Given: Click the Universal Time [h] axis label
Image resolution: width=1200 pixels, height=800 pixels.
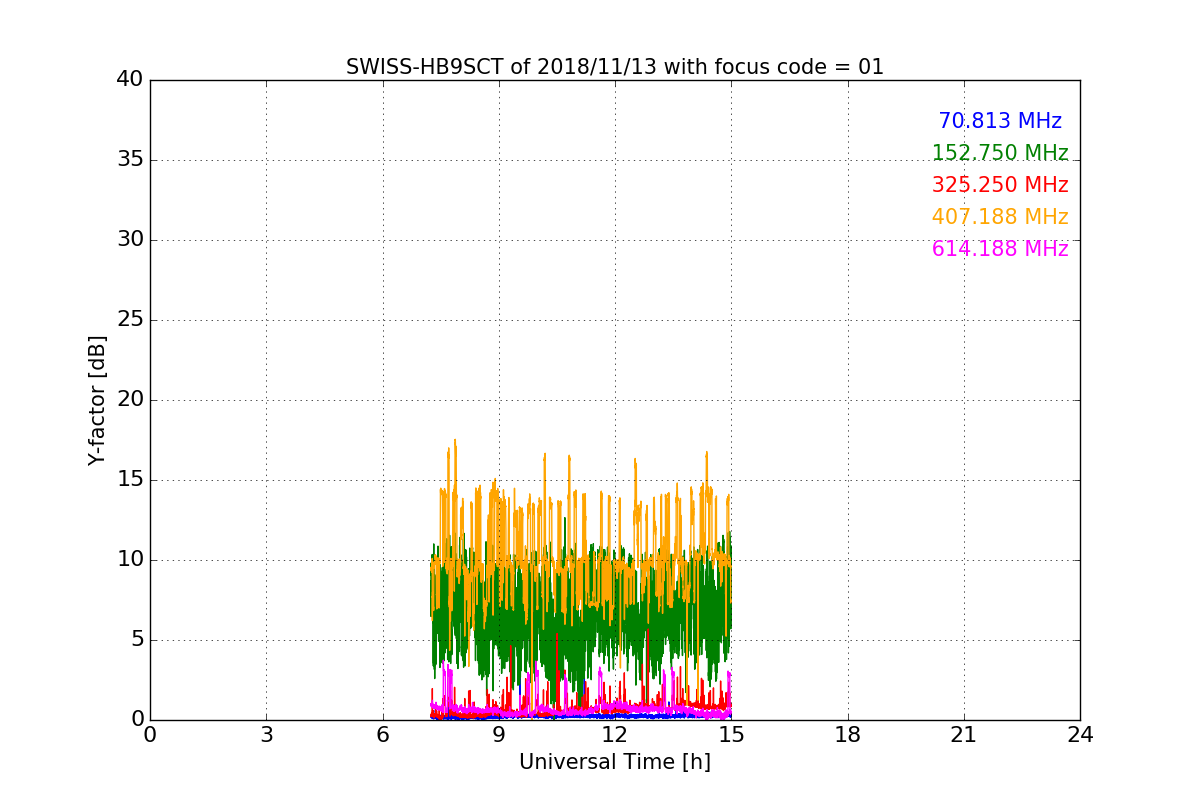Looking at the screenshot, I should click(x=615, y=762).
